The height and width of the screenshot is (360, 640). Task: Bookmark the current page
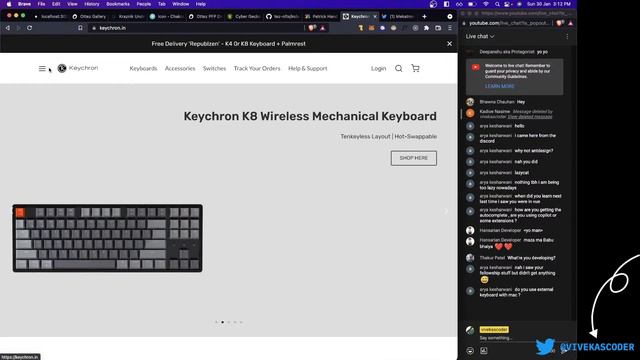click(80, 28)
